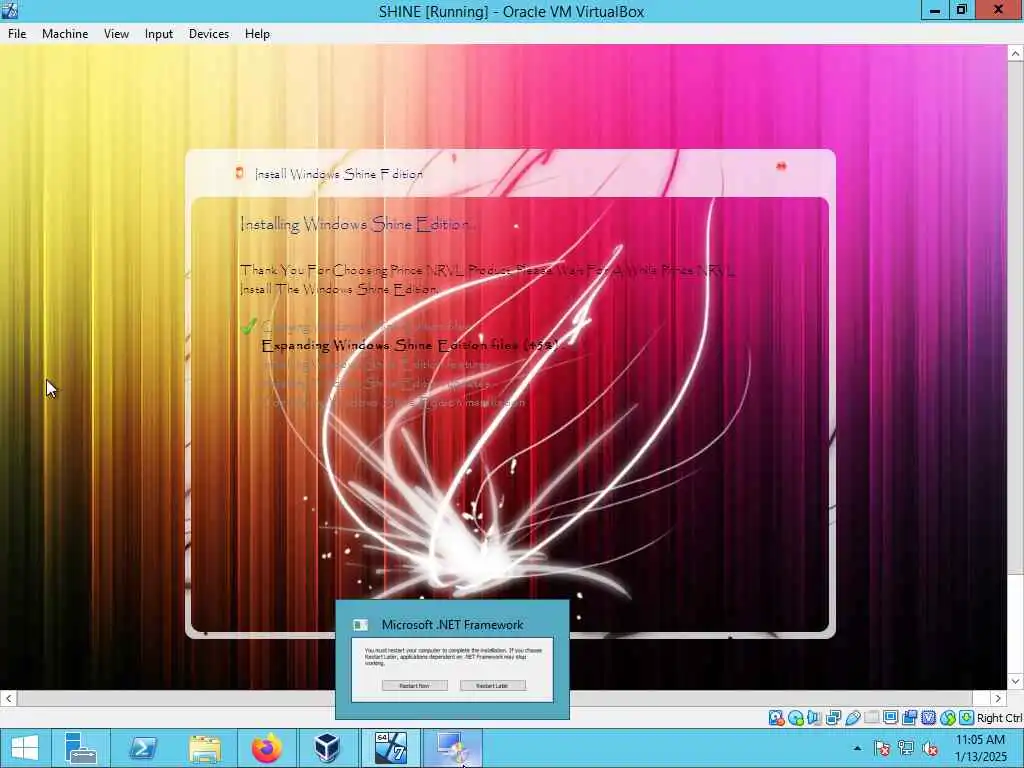
Task: Open the View menu
Action: point(116,34)
